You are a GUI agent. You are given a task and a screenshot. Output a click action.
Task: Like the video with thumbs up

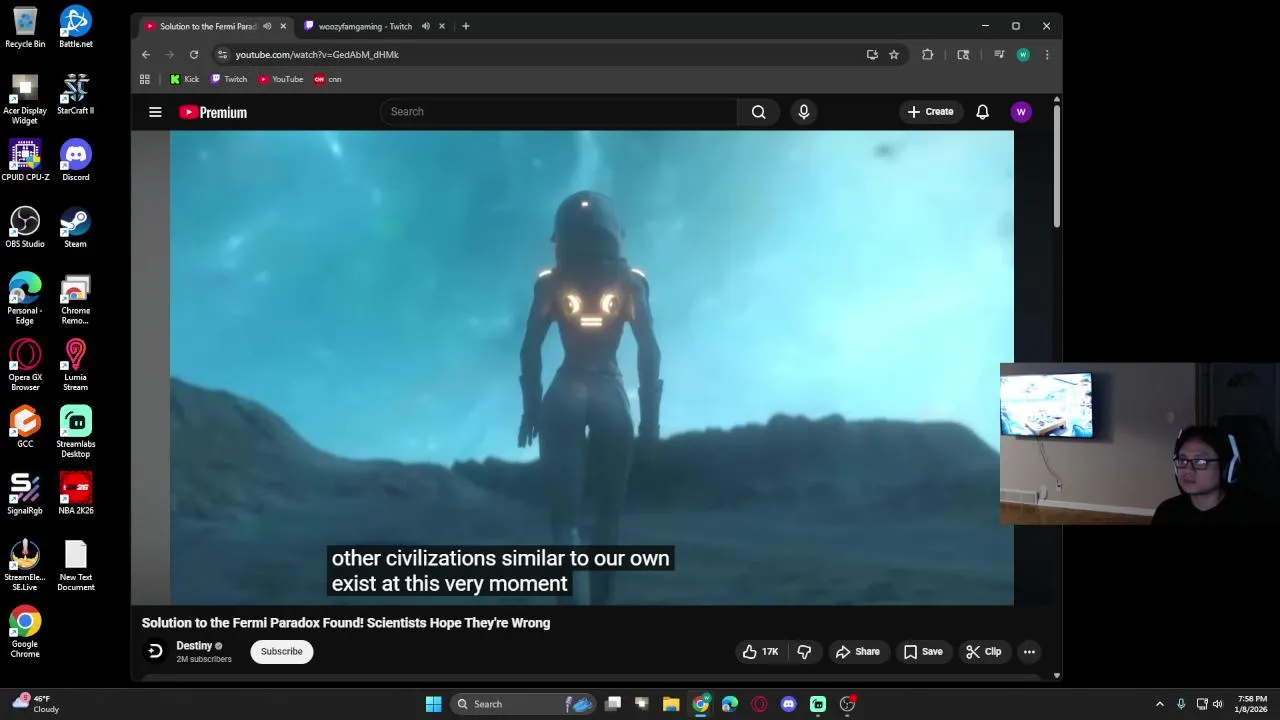click(x=761, y=652)
